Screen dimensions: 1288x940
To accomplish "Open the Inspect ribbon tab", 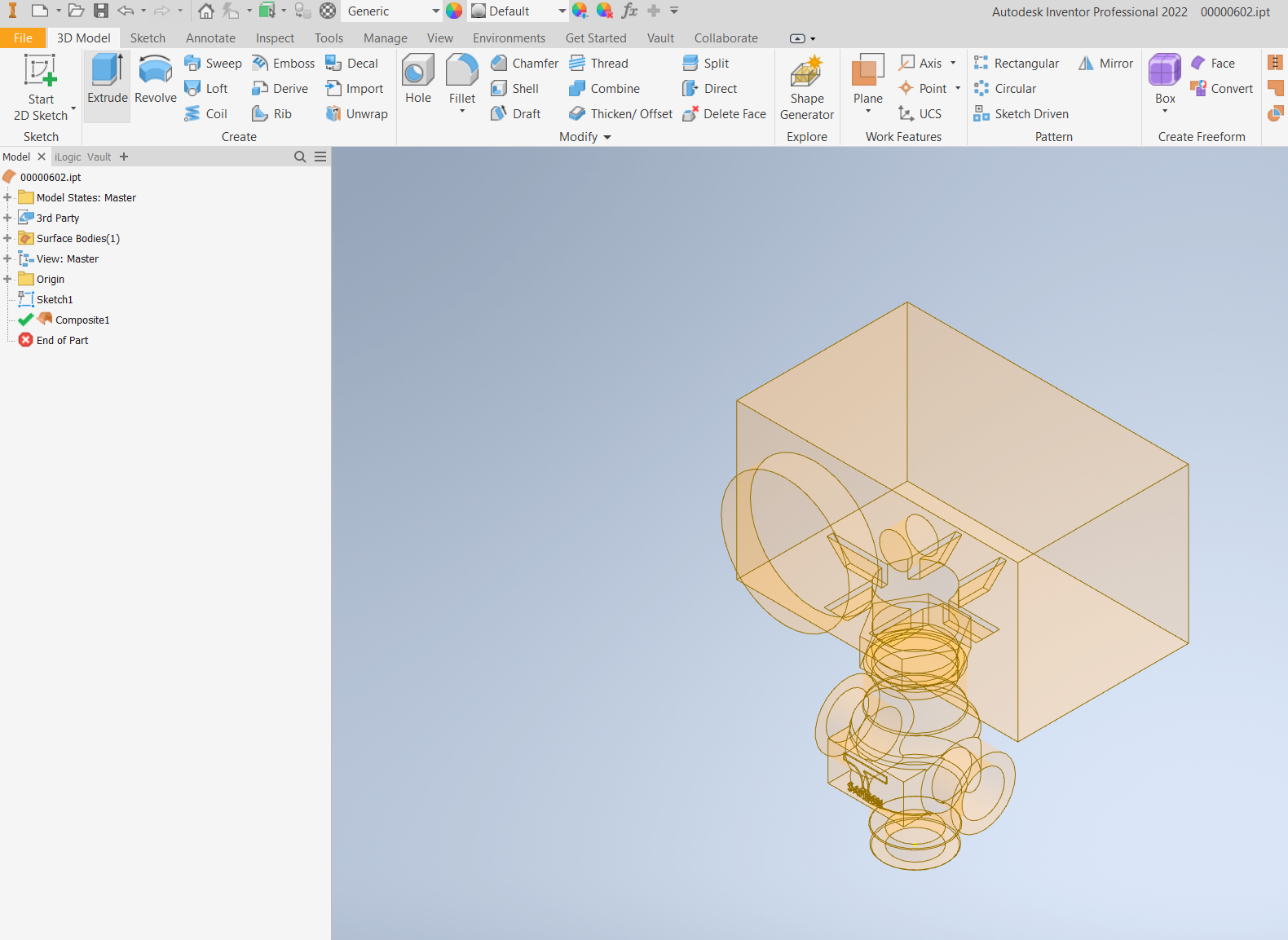I will point(275,38).
